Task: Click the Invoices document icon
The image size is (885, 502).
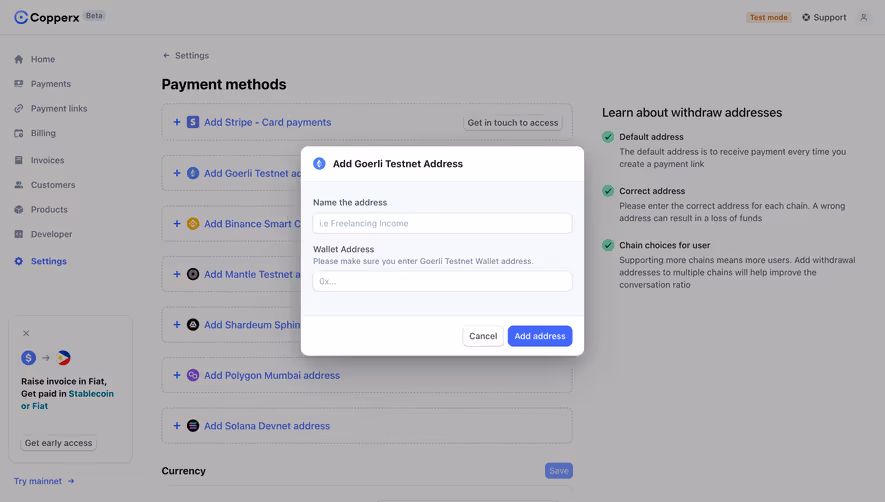Action: 19,160
